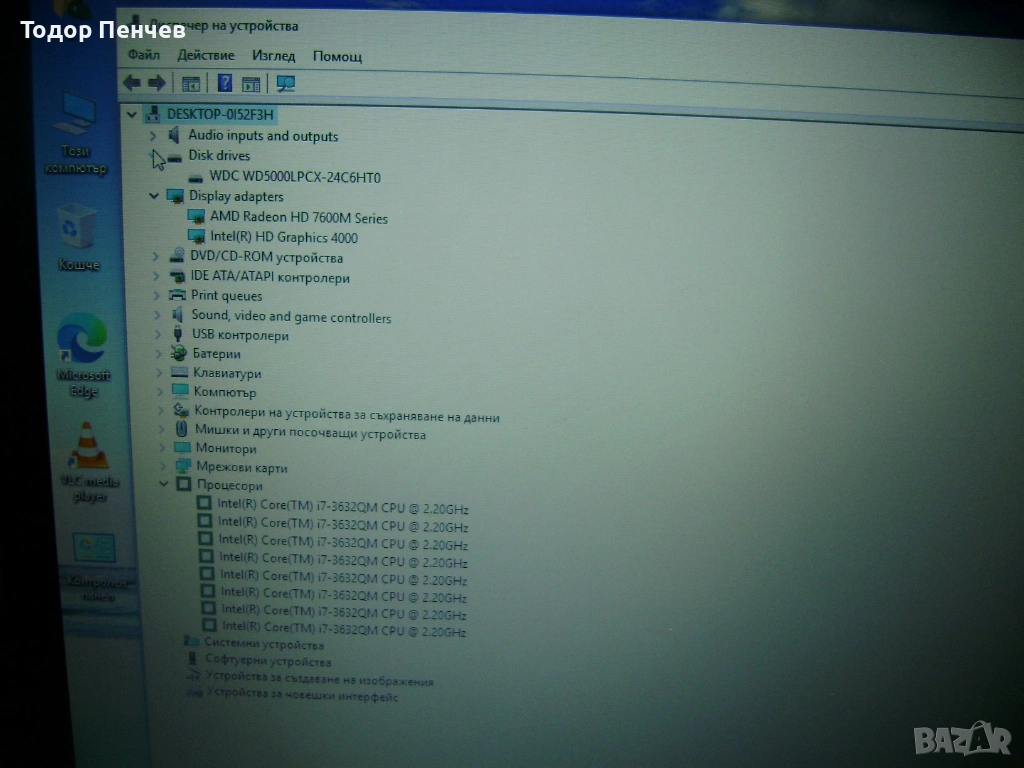Collapse the Процесори category
Viewport: 1024px width, 768px height.
[x=164, y=484]
